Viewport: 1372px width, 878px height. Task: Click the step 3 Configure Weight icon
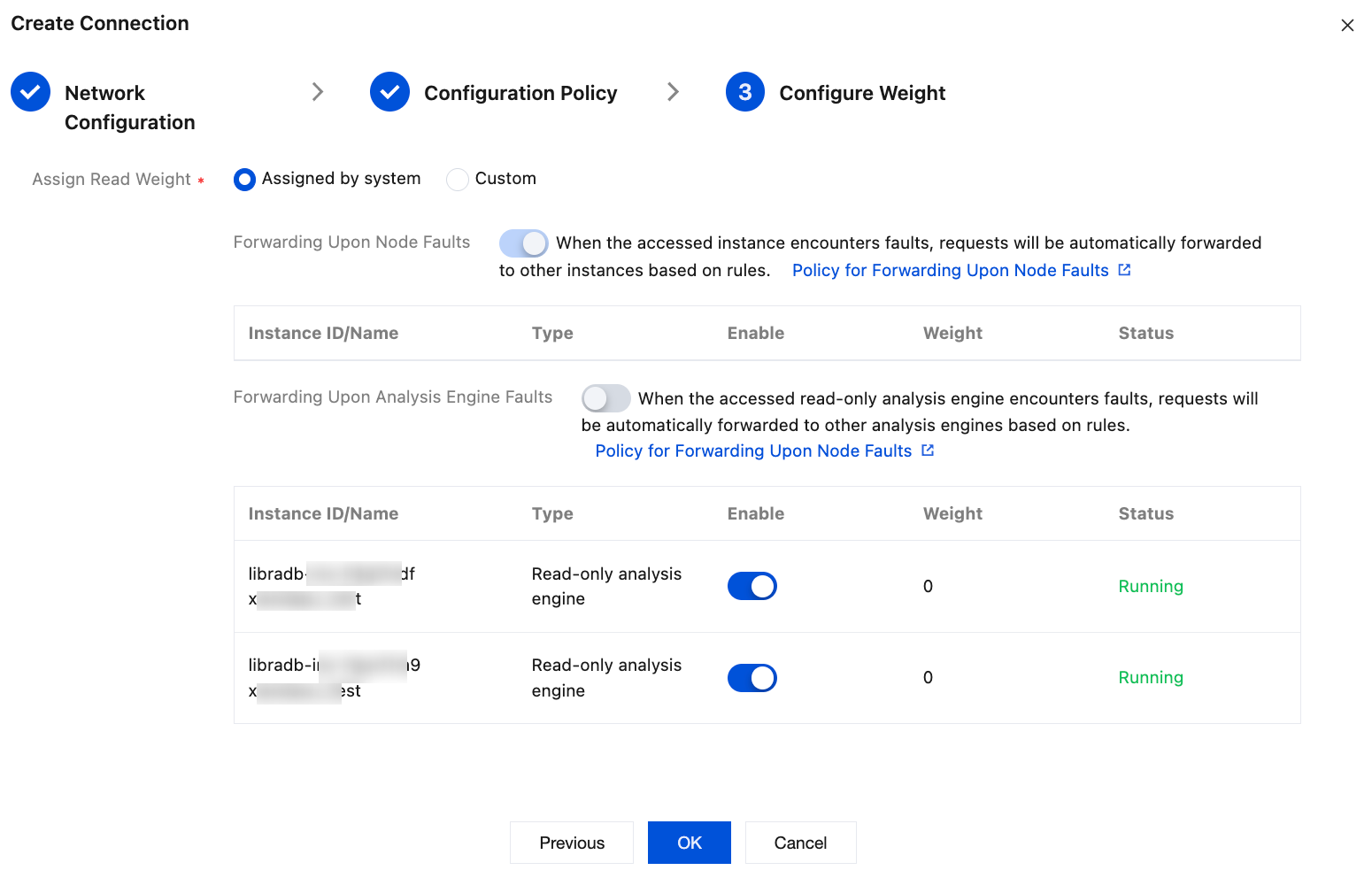(x=745, y=92)
